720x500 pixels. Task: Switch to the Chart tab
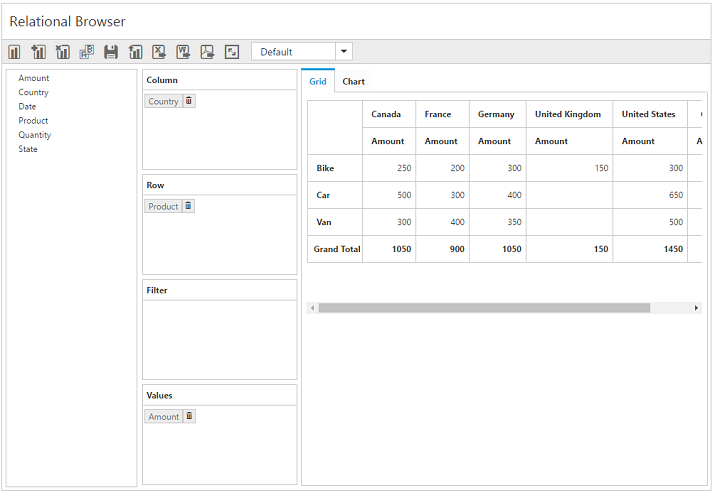(x=353, y=82)
